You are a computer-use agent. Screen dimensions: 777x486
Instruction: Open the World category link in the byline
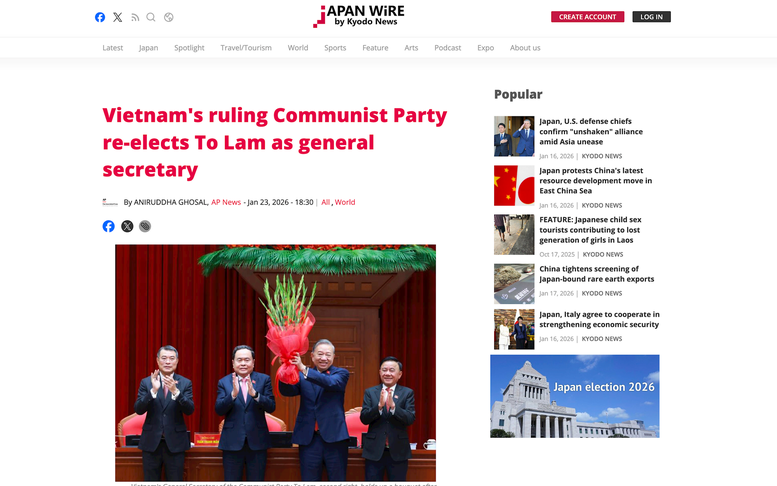(x=345, y=202)
